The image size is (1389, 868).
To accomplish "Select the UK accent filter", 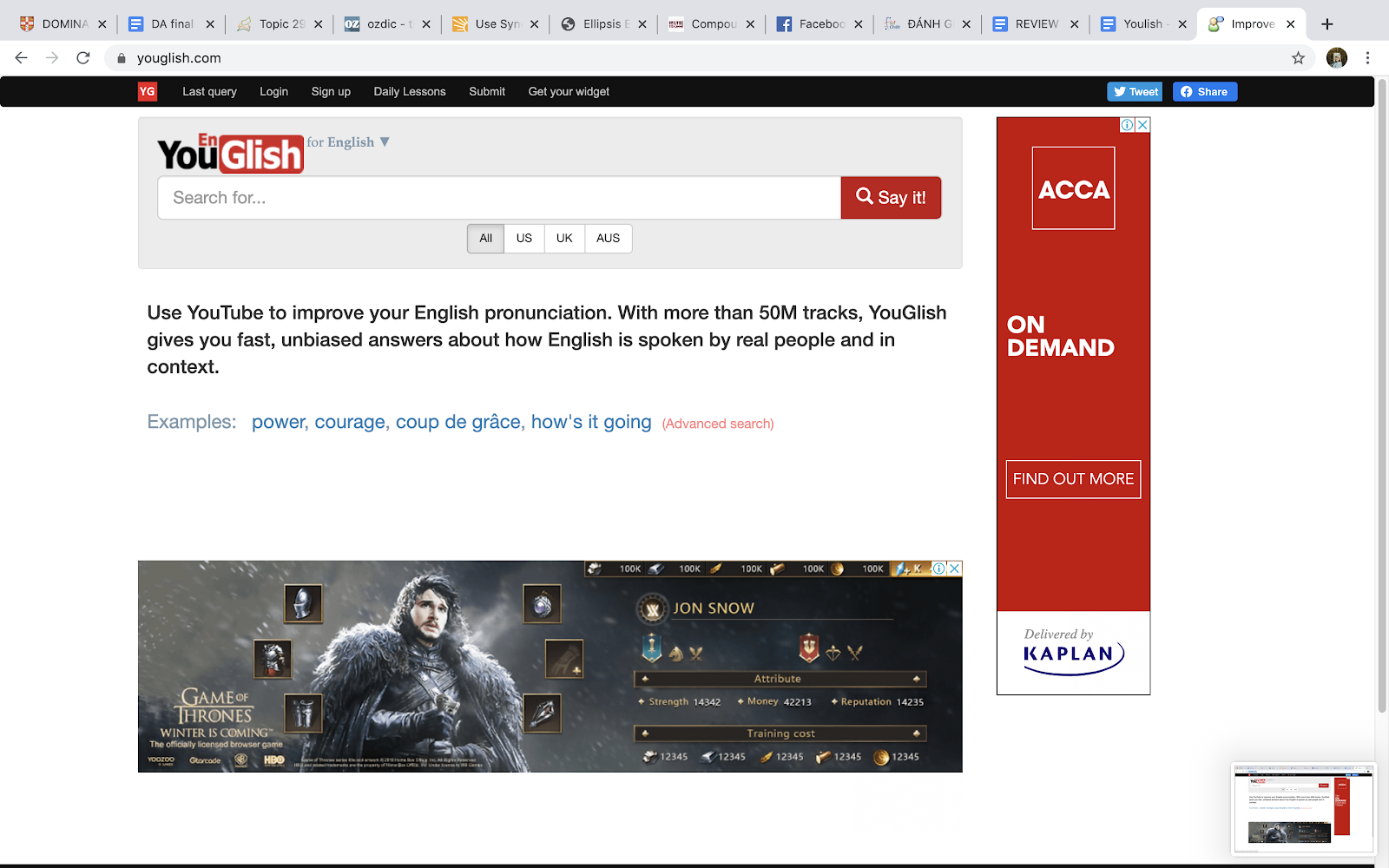I will click(x=564, y=238).
